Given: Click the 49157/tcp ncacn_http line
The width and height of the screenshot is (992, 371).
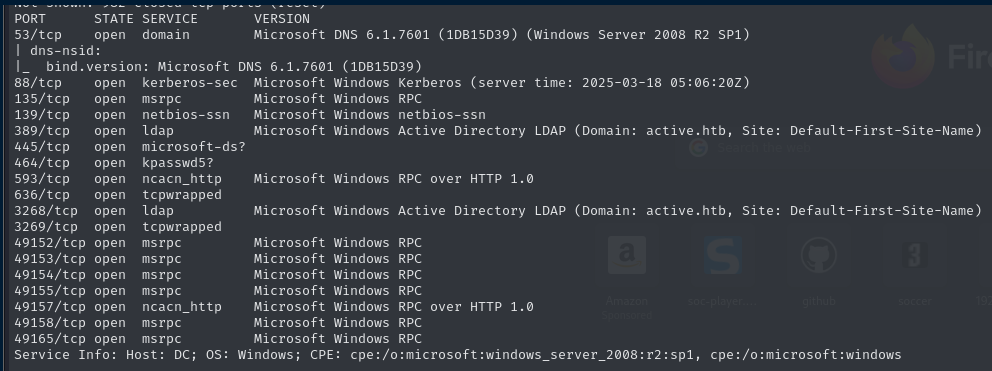Looking at the screenshot, I should [274, 307].
